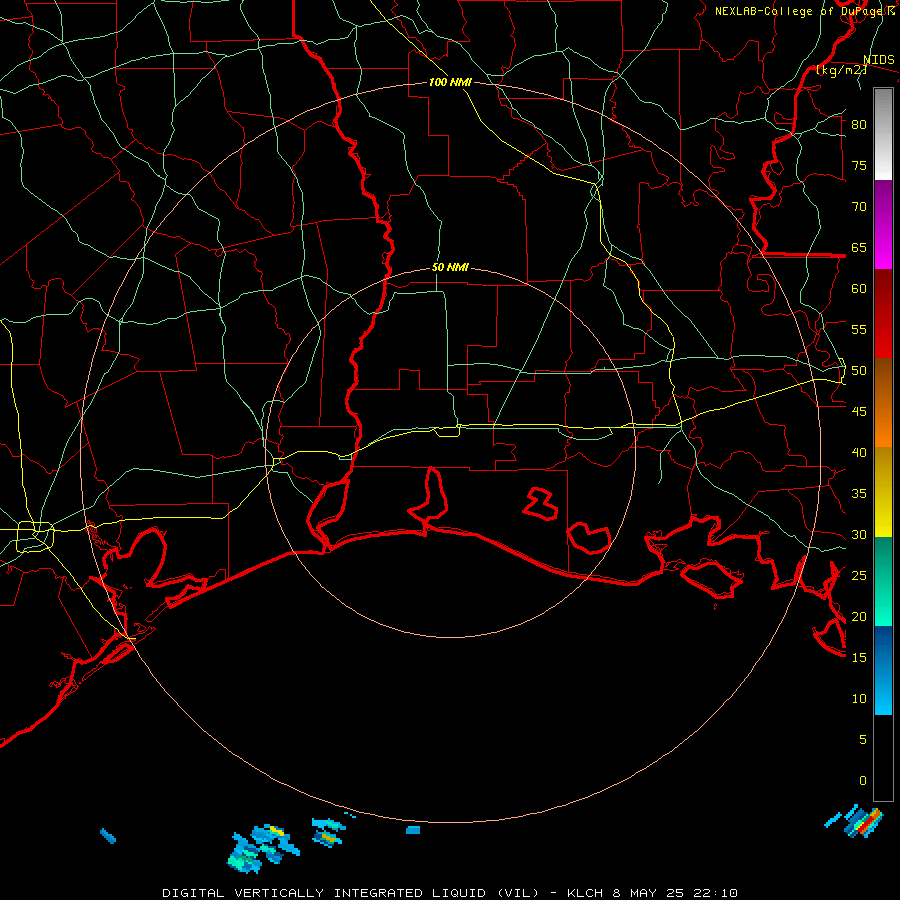Viewport: 900px width, 900px height.
Task: Select the black bottom segment of the color scale
Action: [883, 758]
